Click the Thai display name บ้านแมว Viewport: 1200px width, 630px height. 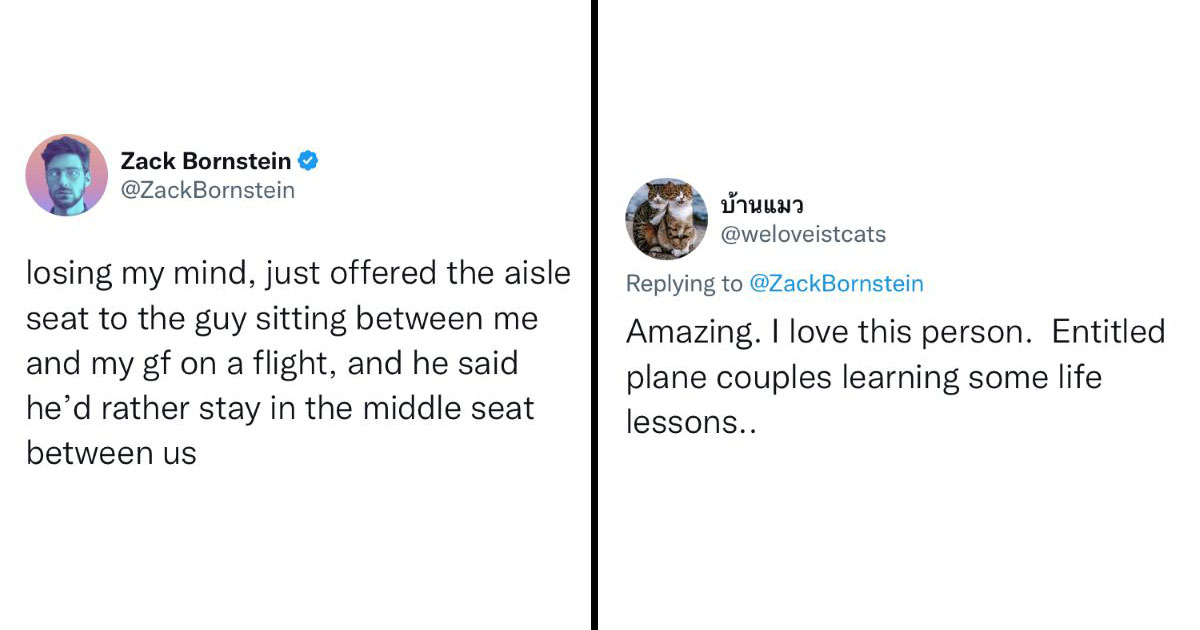[x=762, y=206]
